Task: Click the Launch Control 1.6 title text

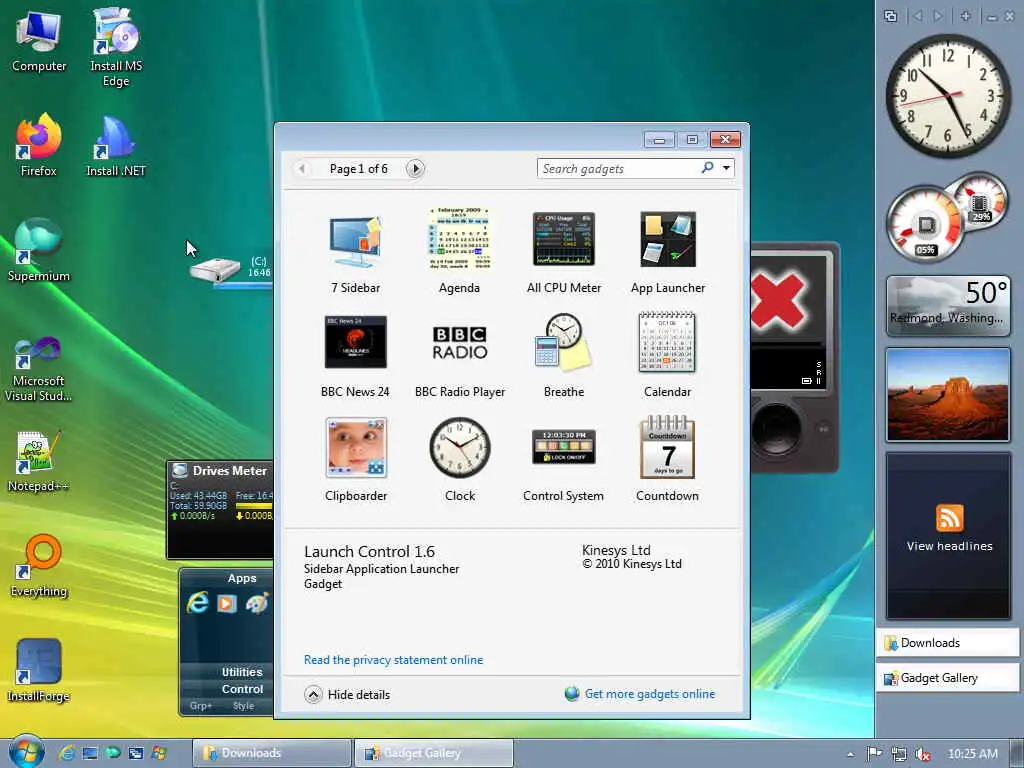Action: coord(369,551)
